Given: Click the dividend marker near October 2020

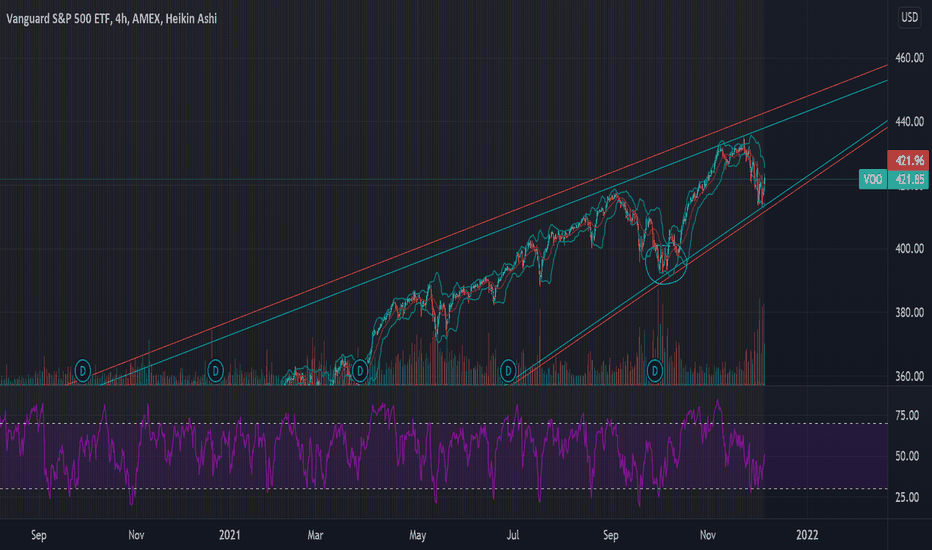Looking at the screenshot, I should tap(83, 371).
